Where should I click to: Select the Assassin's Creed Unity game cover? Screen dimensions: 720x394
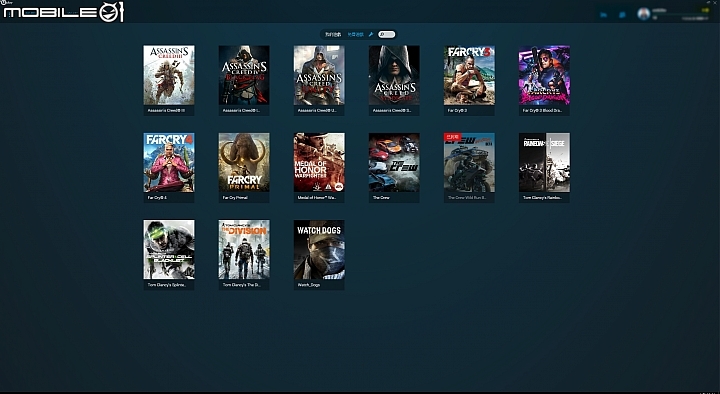[x=319, y=75]
